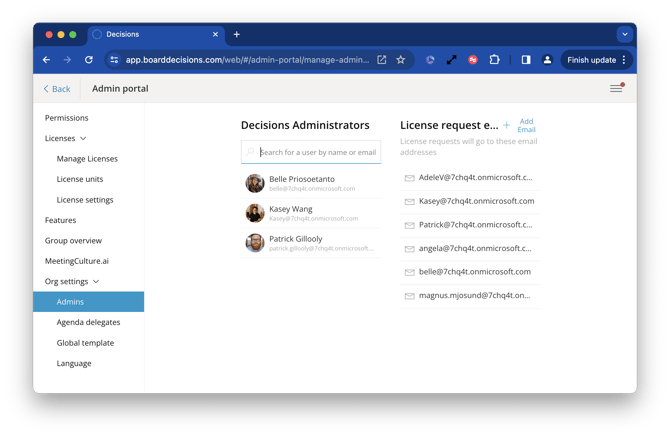Click the browser profile avatar icon
Image resolution: width=670 pixels, height=437 pixels.
coord(547,60)
